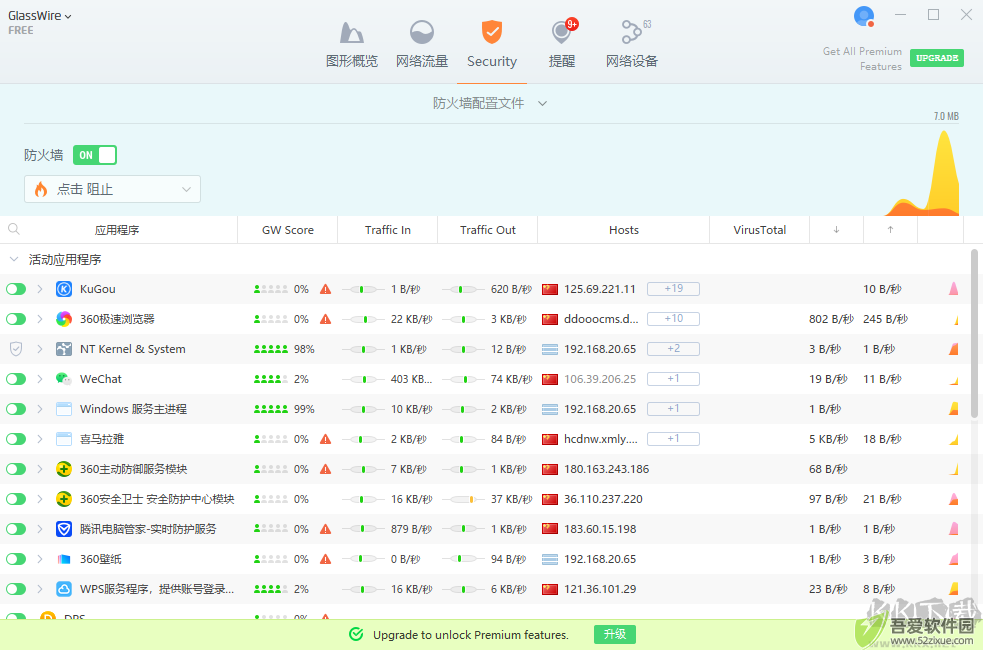Click warning triangle in 360极速浏览器 row
The image size is (983, 650).
(x=325, y=319)
